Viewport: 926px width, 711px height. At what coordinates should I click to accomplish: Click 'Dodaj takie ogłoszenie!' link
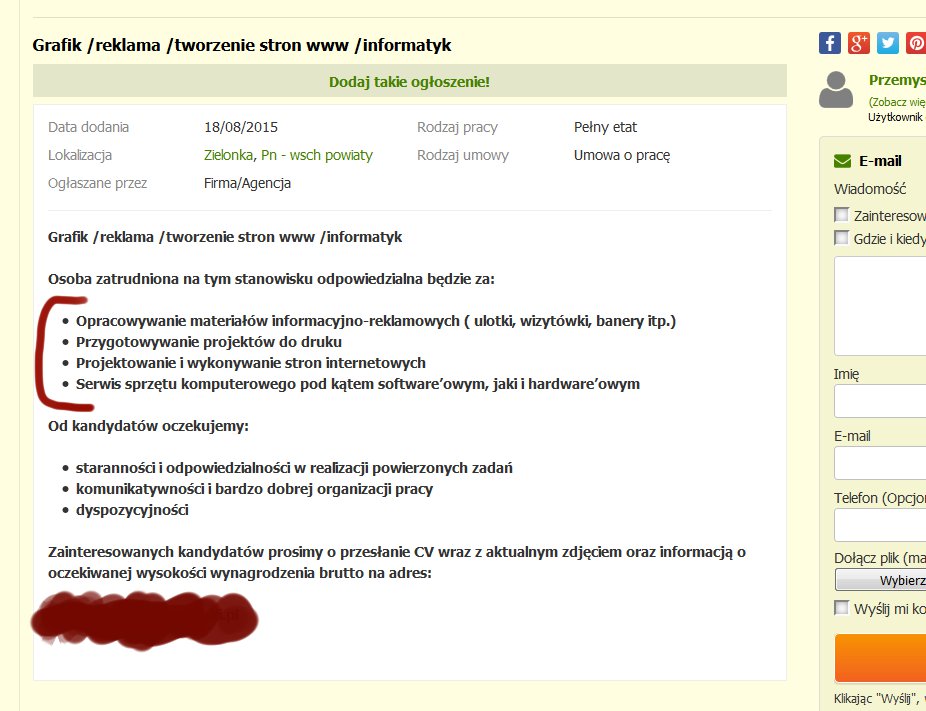click(x=410, y=81)
